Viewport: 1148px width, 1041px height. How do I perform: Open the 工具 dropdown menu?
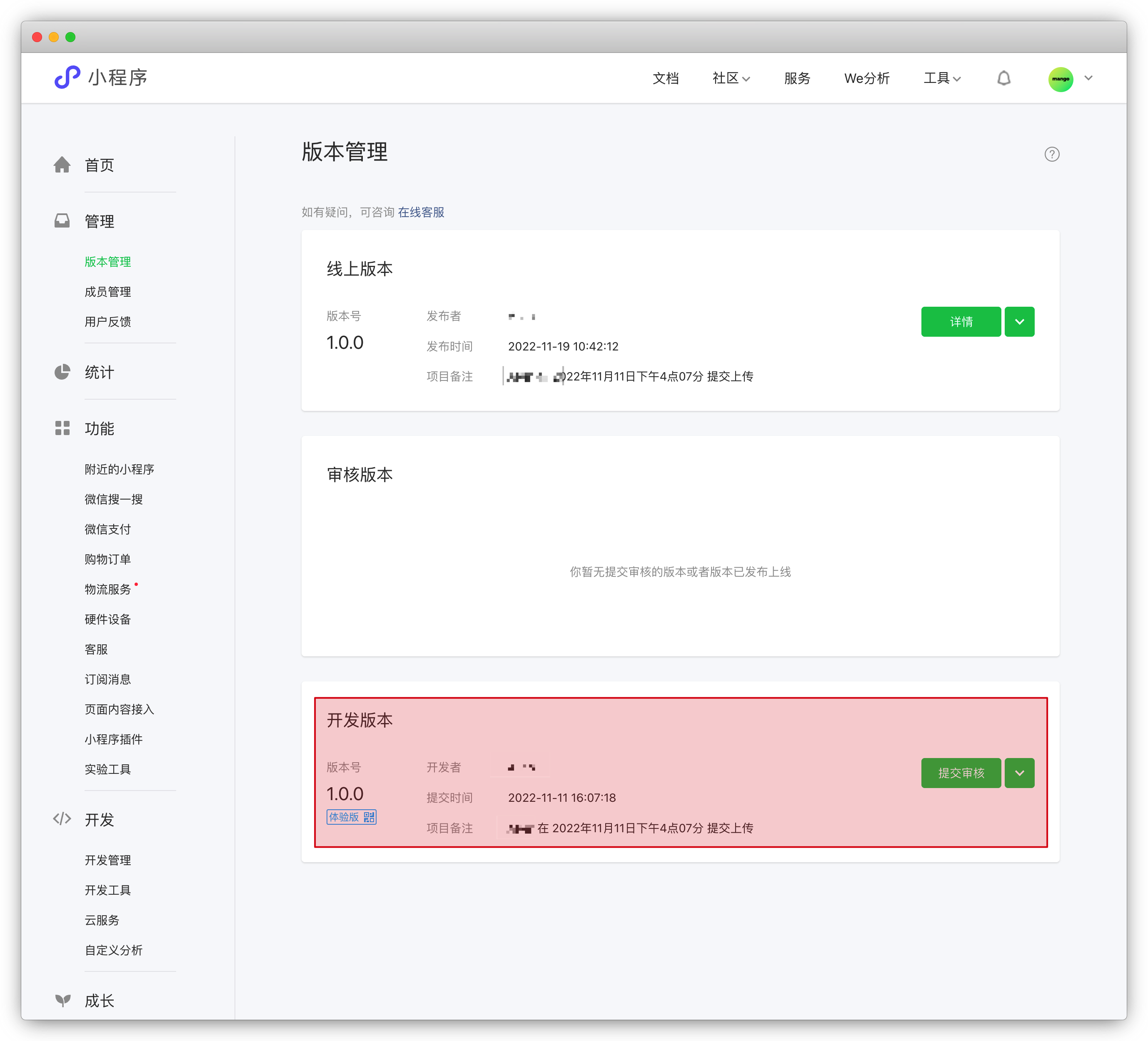click(942, 78)
